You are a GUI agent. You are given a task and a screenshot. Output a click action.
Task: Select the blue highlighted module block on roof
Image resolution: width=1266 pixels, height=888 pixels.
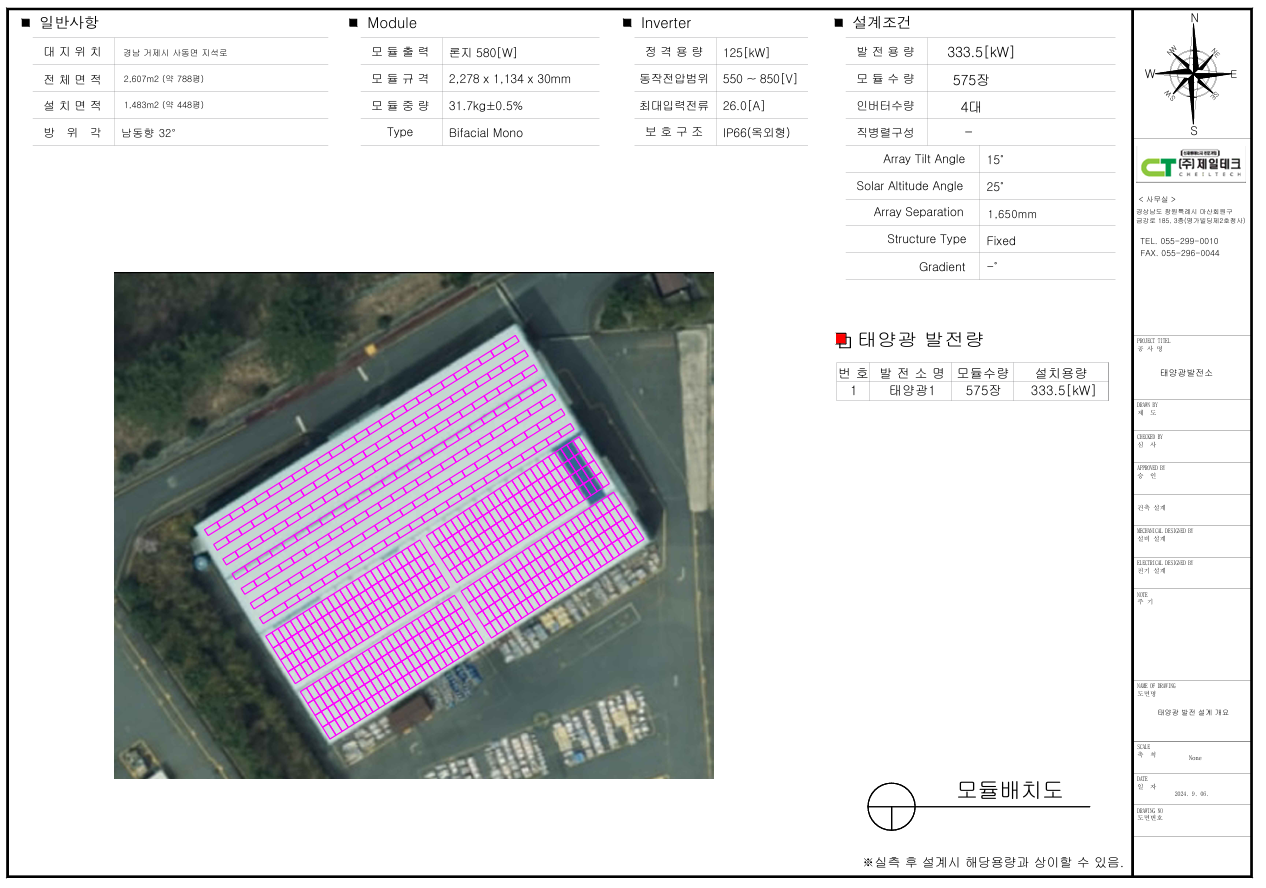(x=581, y=469)
